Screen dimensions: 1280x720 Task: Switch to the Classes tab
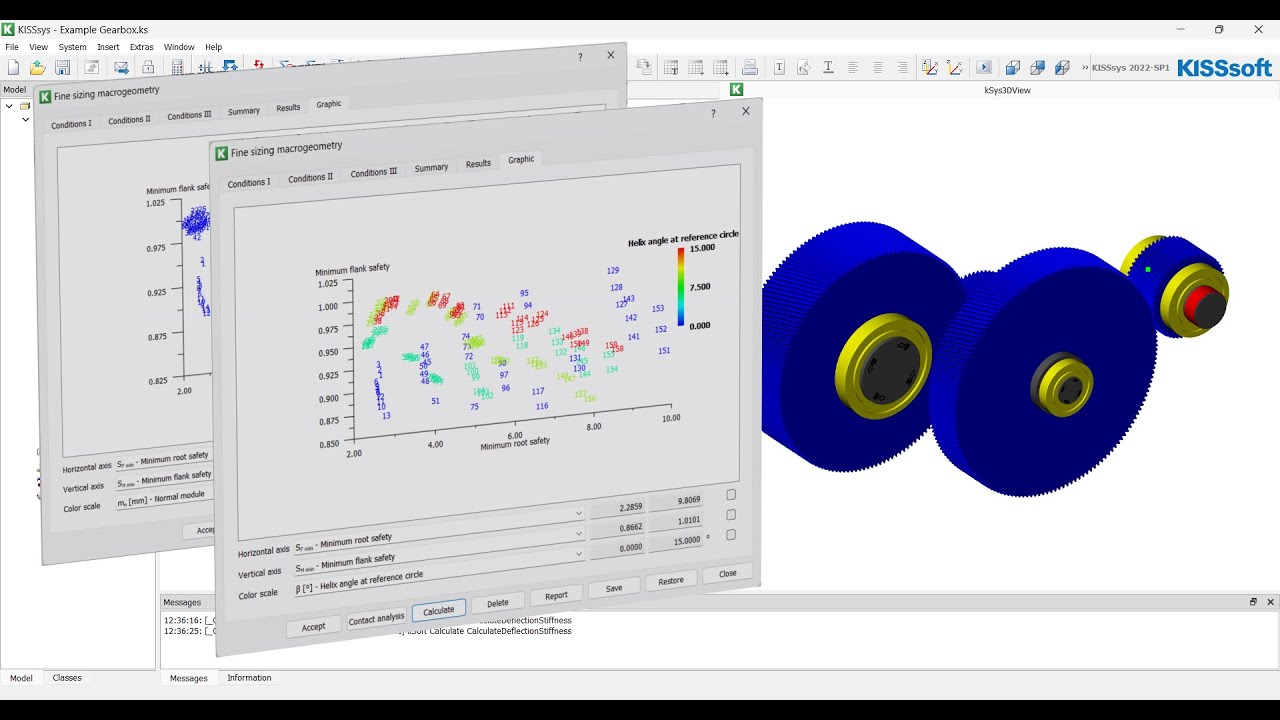[x=67, y=678]
